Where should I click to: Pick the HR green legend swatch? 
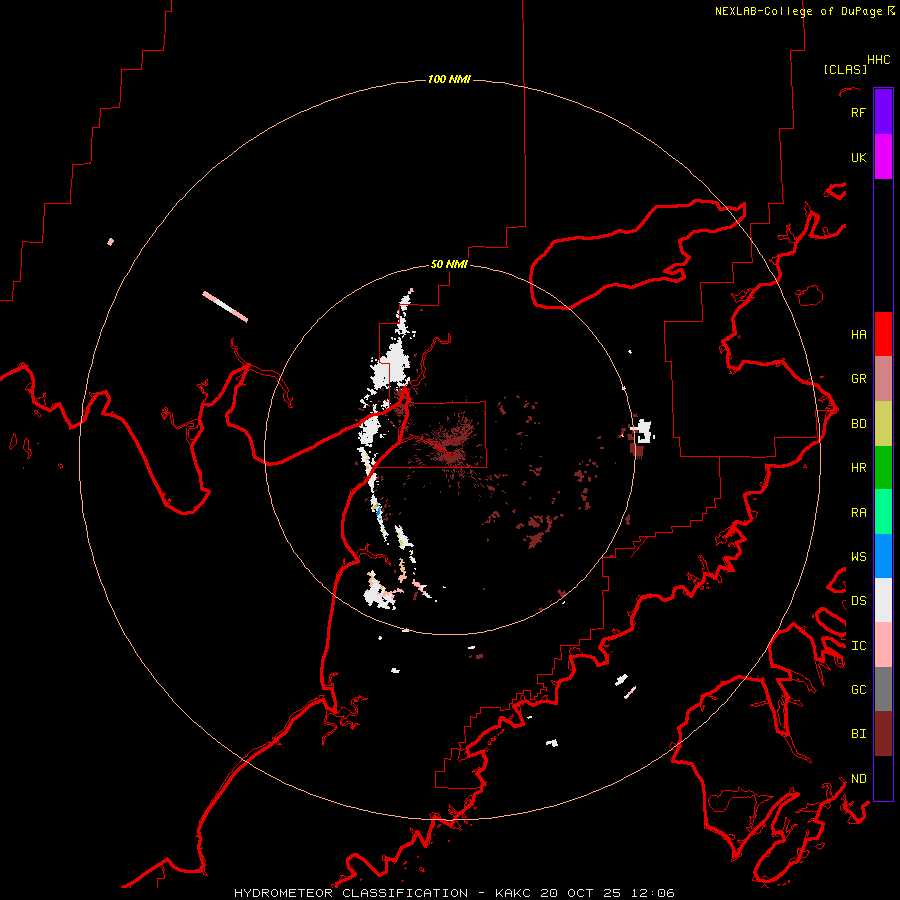click(883, 468)
